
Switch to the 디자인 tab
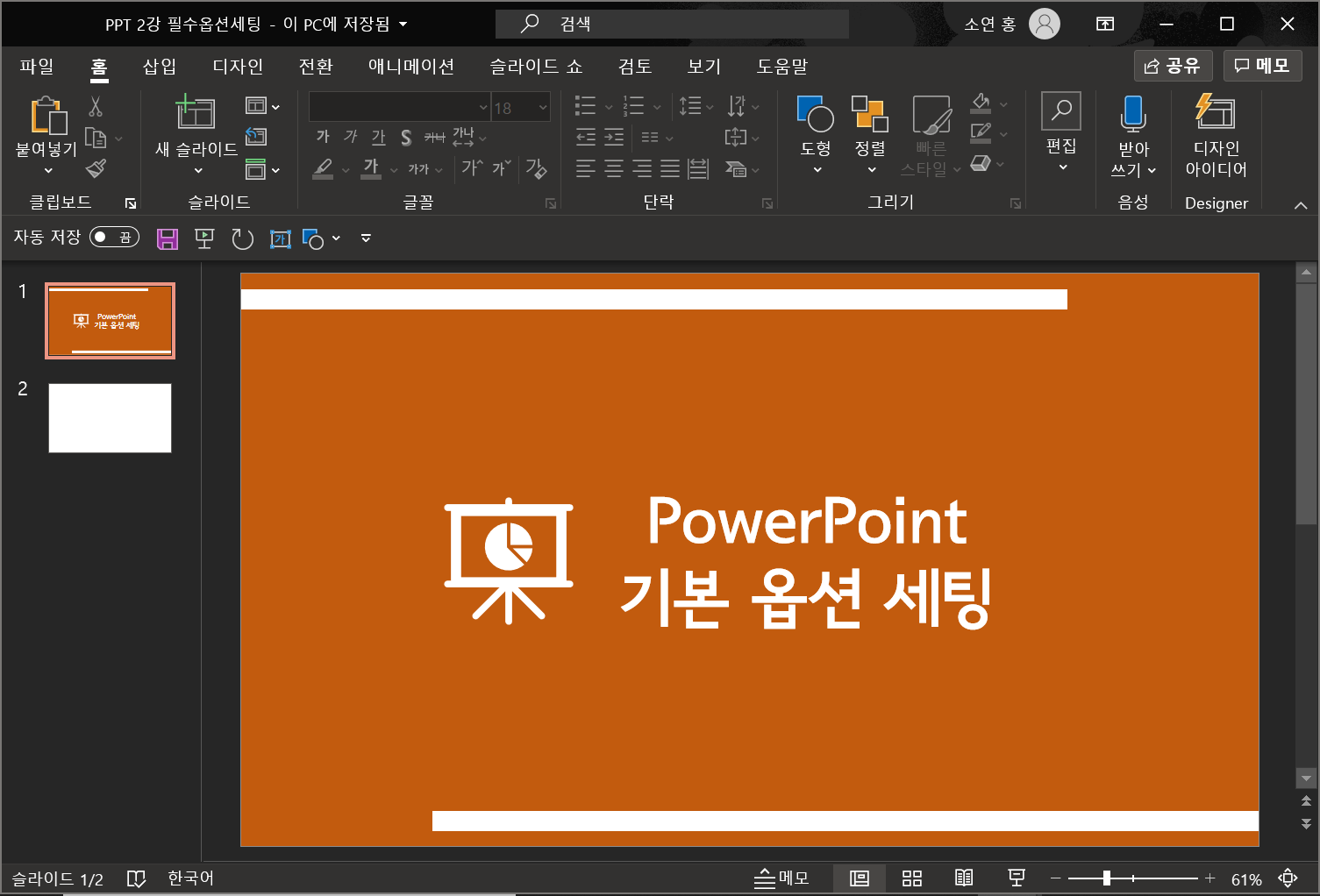238,67
